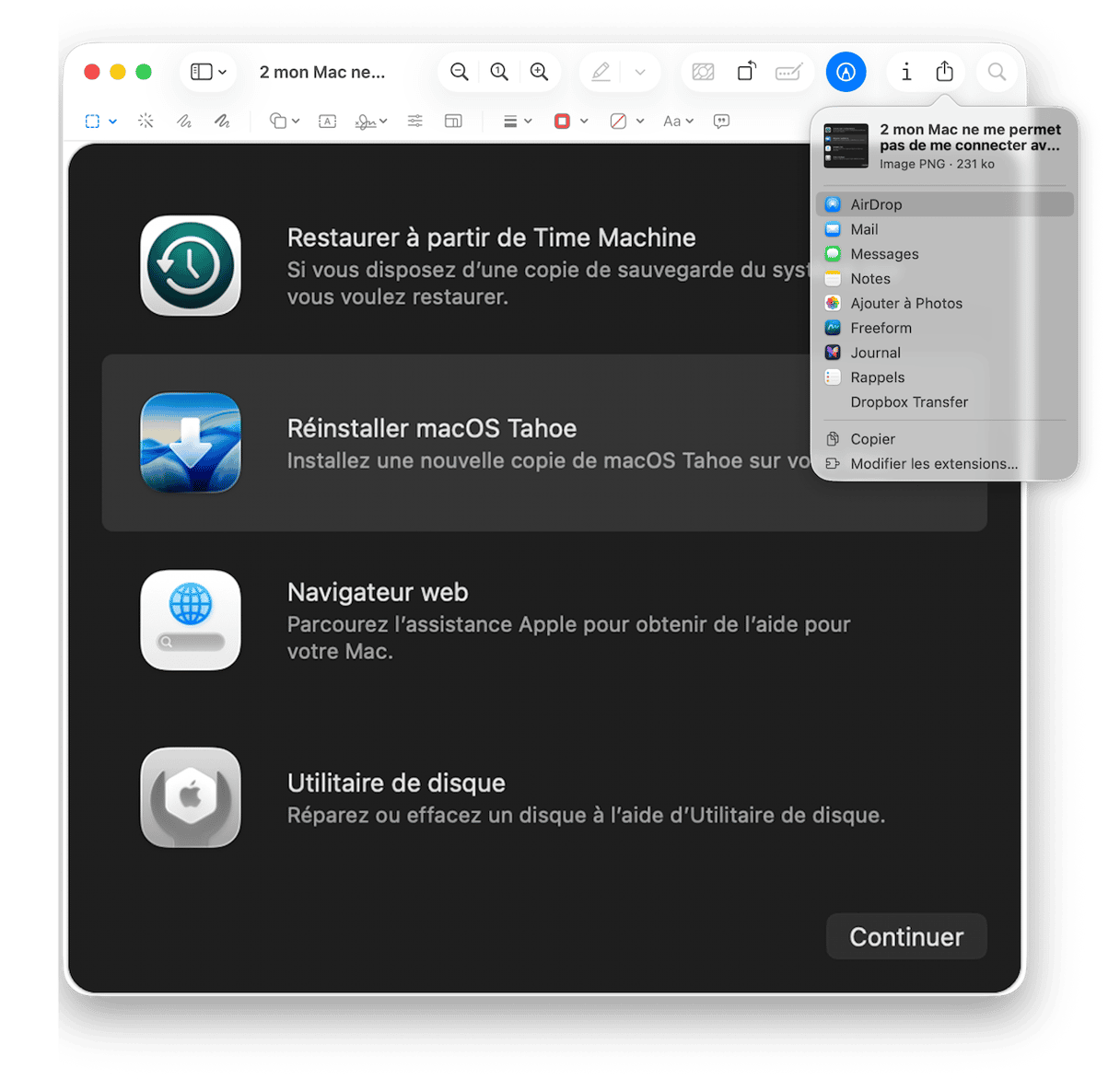Click the green full-screen window button
Screen dimensions: 1120x1079
coord(144,72)
